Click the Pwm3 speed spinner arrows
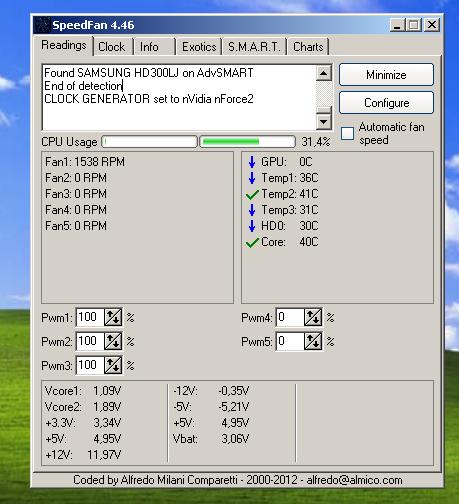 coord(113,365)
